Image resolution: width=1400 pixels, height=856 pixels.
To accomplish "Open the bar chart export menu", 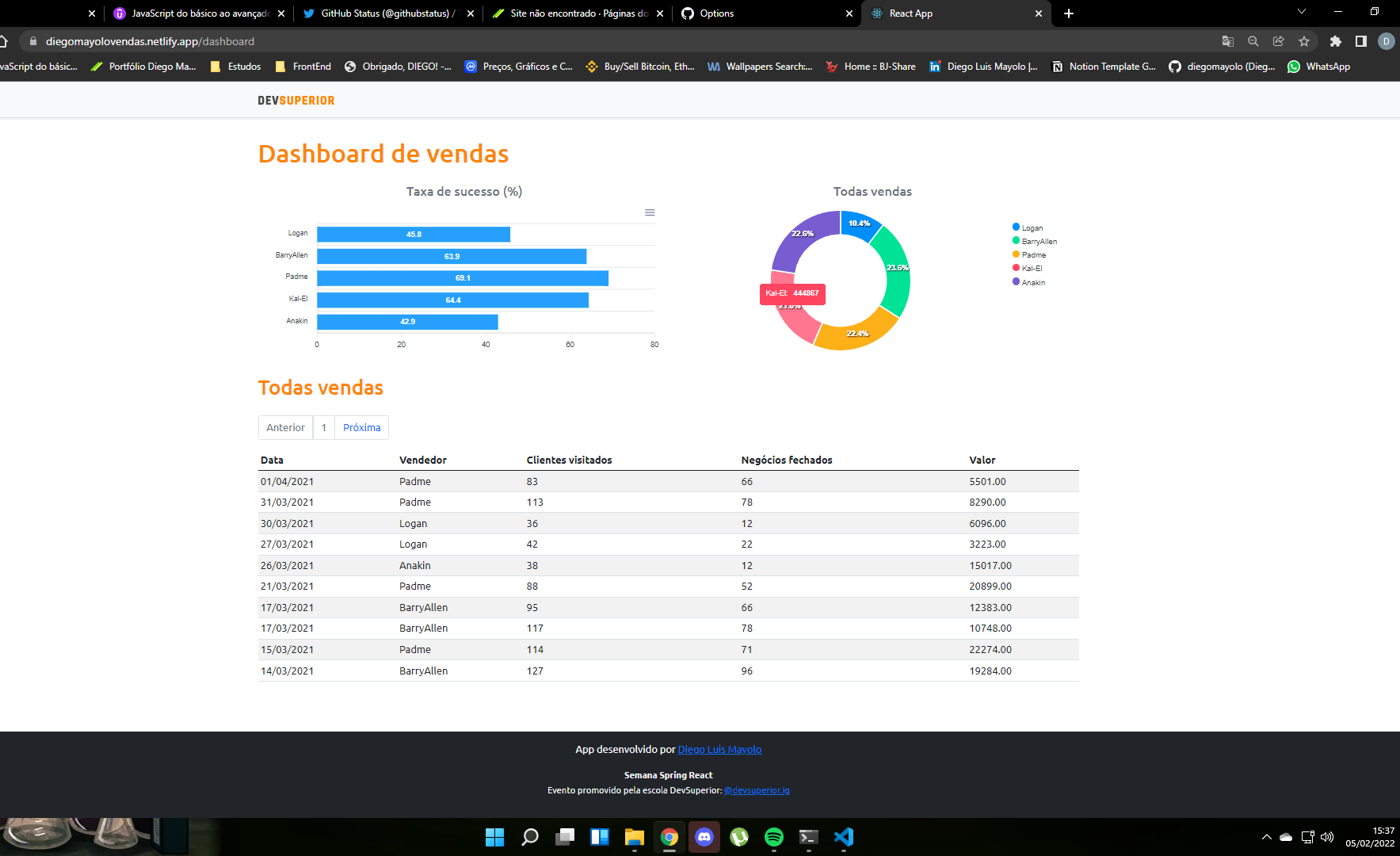I will tap(650, 212).
